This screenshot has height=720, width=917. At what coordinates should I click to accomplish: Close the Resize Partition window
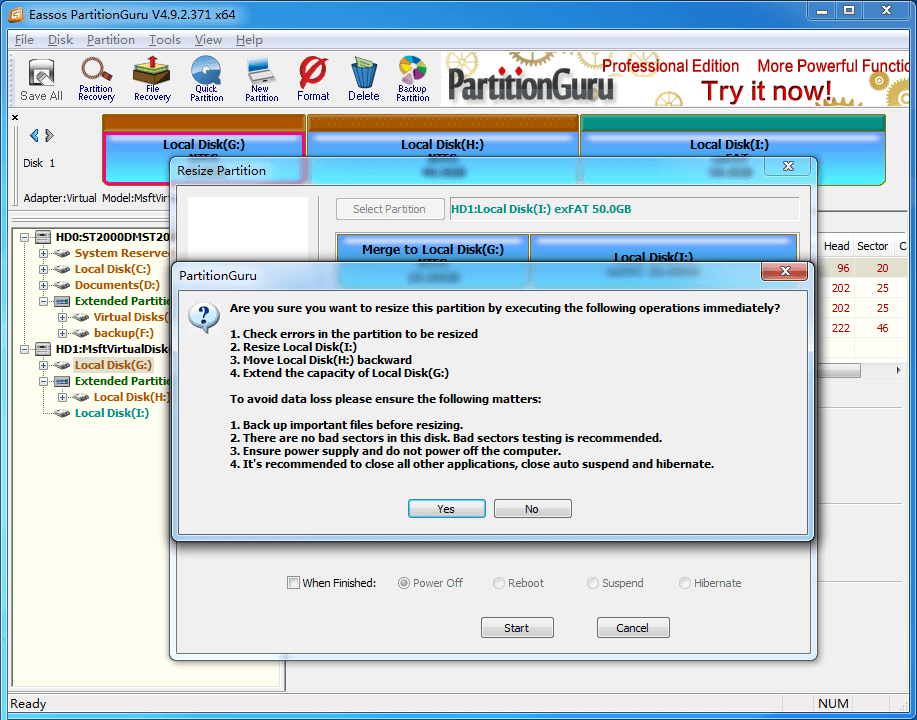tap(788, 166)
